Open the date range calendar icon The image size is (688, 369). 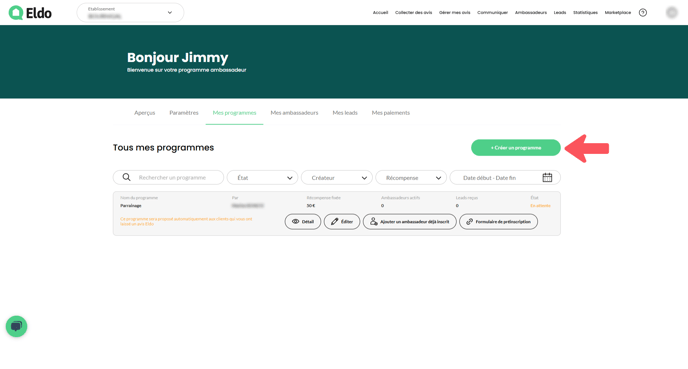pos(547,177)
